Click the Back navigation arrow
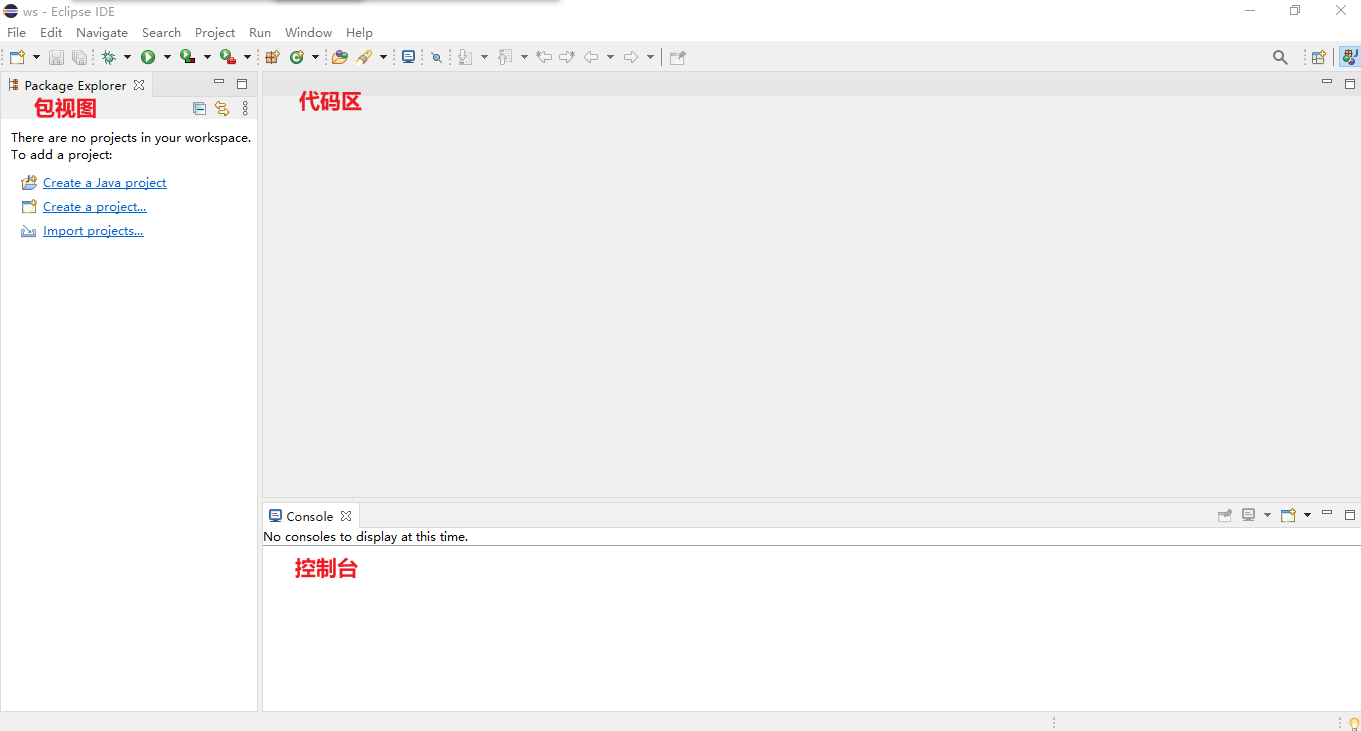Image resolution: width=1361 pixels, height=731 pixels. click(591, 57)
